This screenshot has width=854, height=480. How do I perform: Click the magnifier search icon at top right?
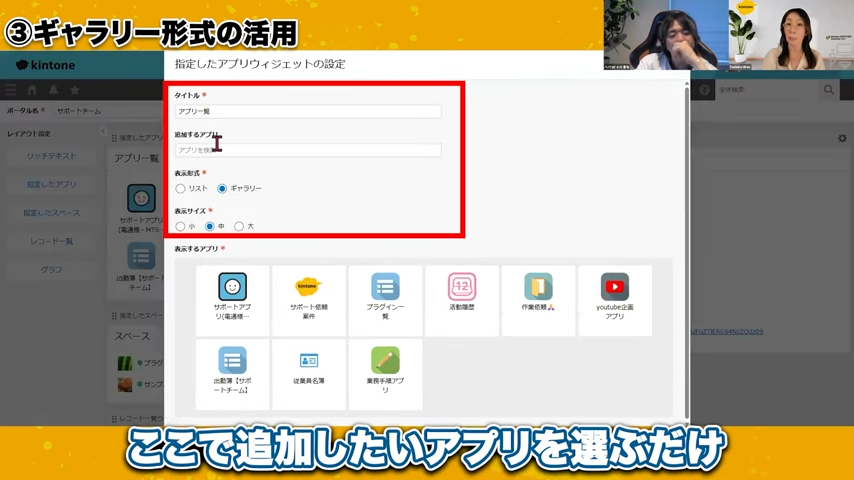click(x=828, y=90)
